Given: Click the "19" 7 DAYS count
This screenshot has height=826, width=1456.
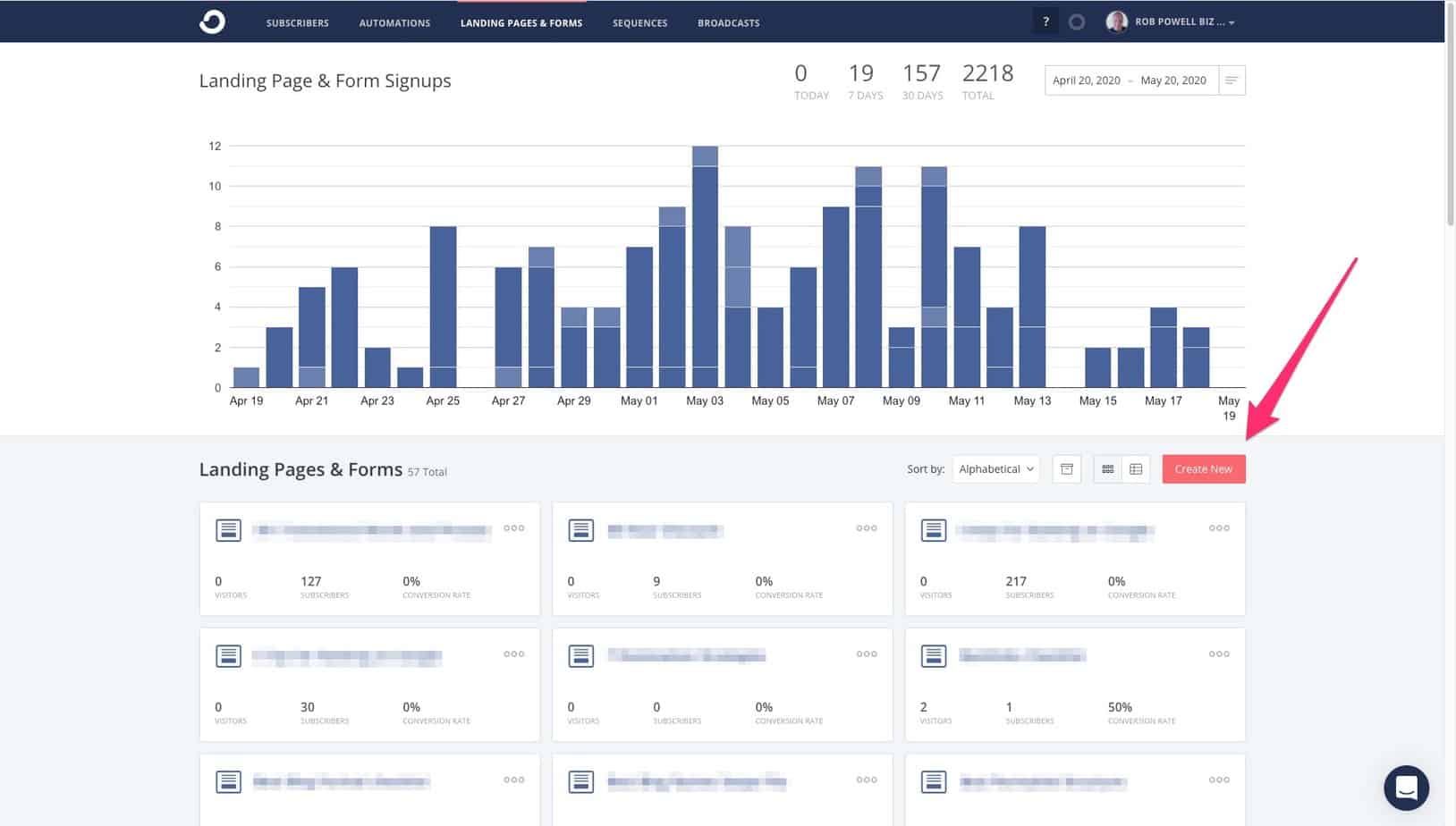Looking at the screenshot, I should (x=860, y=73).
